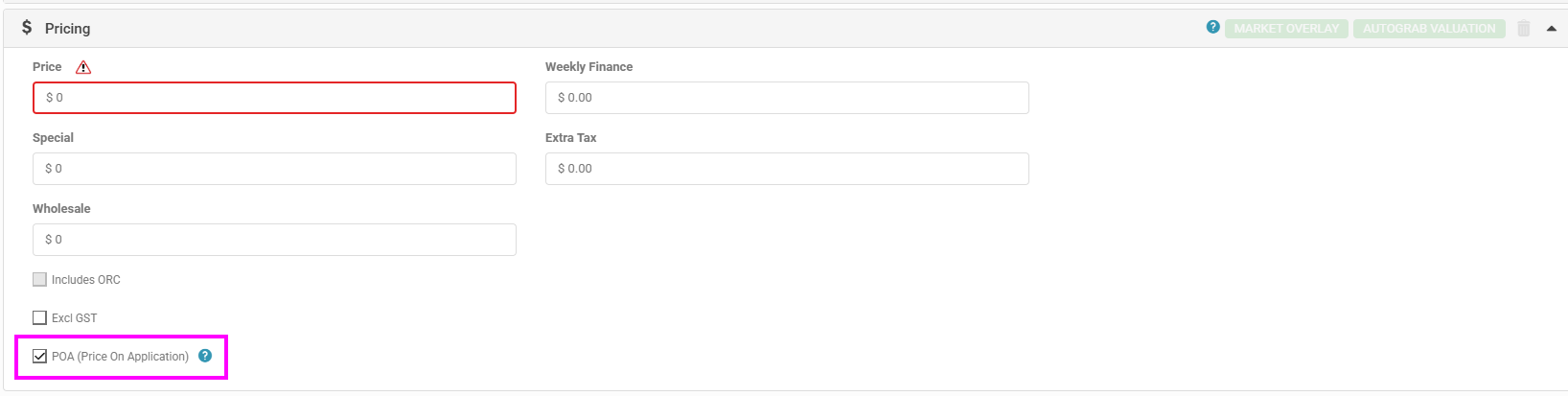
Task: Click into the Weekly Finance field
Action: [x=786, y=98]
